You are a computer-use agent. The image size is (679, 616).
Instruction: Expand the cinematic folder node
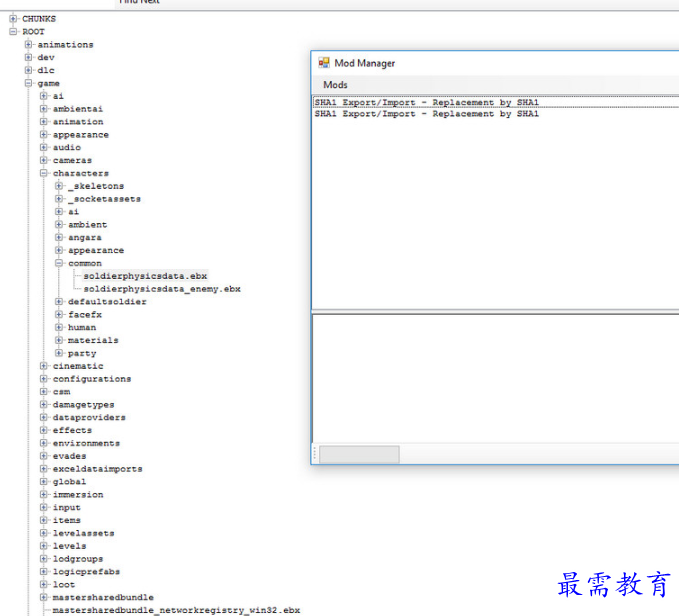click(43, 366)
